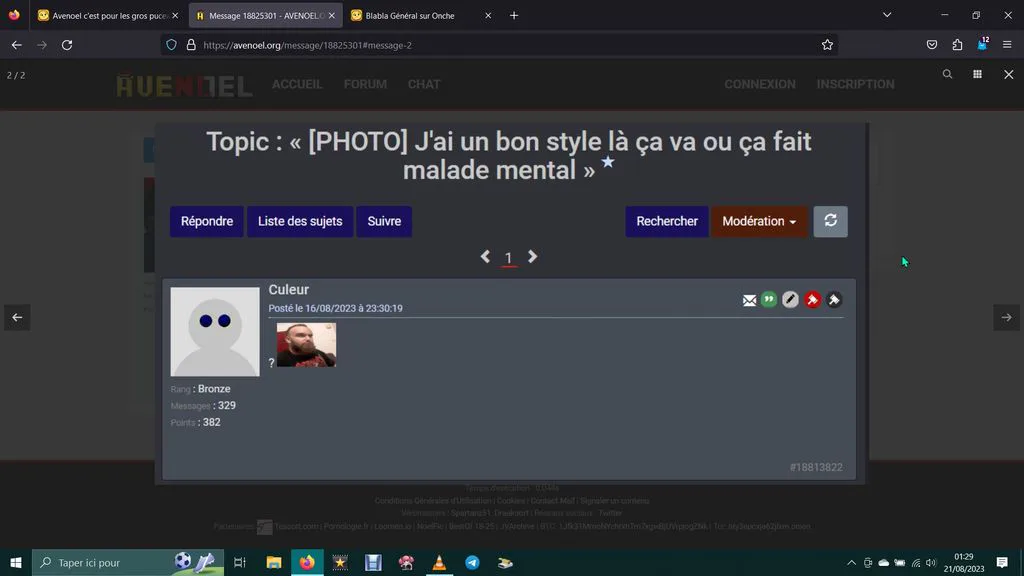Viewport: 1024px width, 576px height.
Task: Click the INSCRIPTION link
Action: click(856, 84)
